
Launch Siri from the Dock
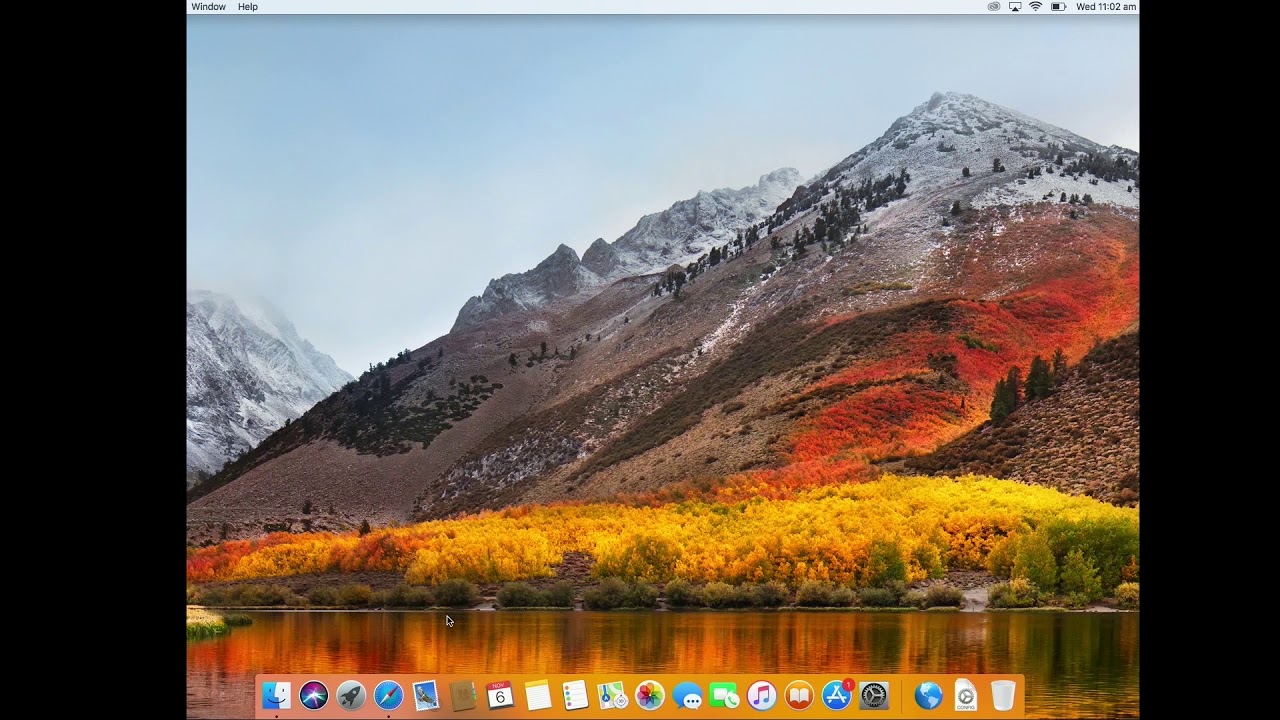pos(314,695)
